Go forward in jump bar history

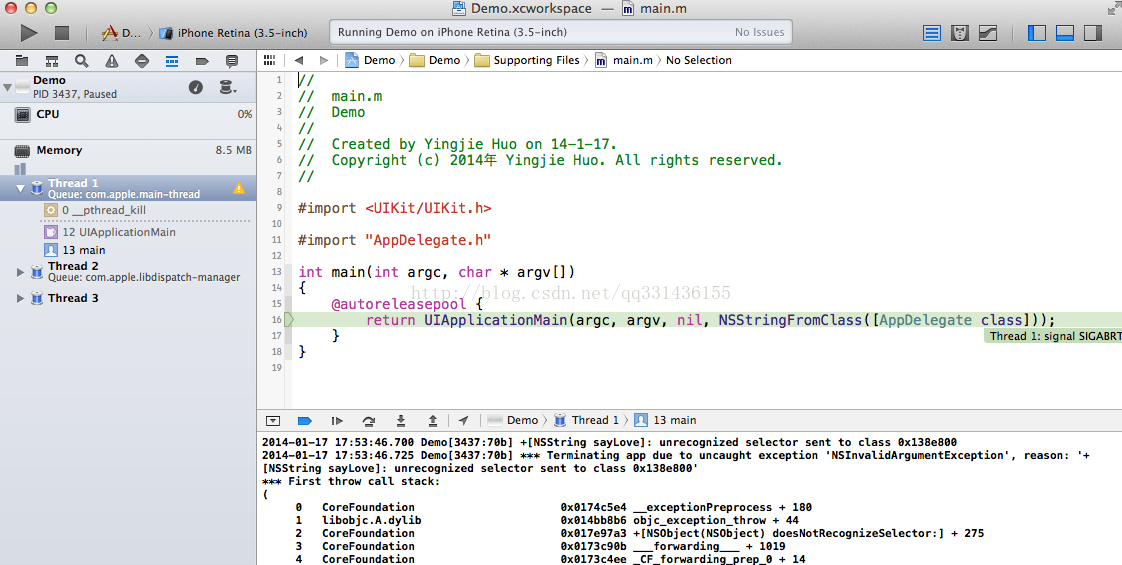coord(324,60)
